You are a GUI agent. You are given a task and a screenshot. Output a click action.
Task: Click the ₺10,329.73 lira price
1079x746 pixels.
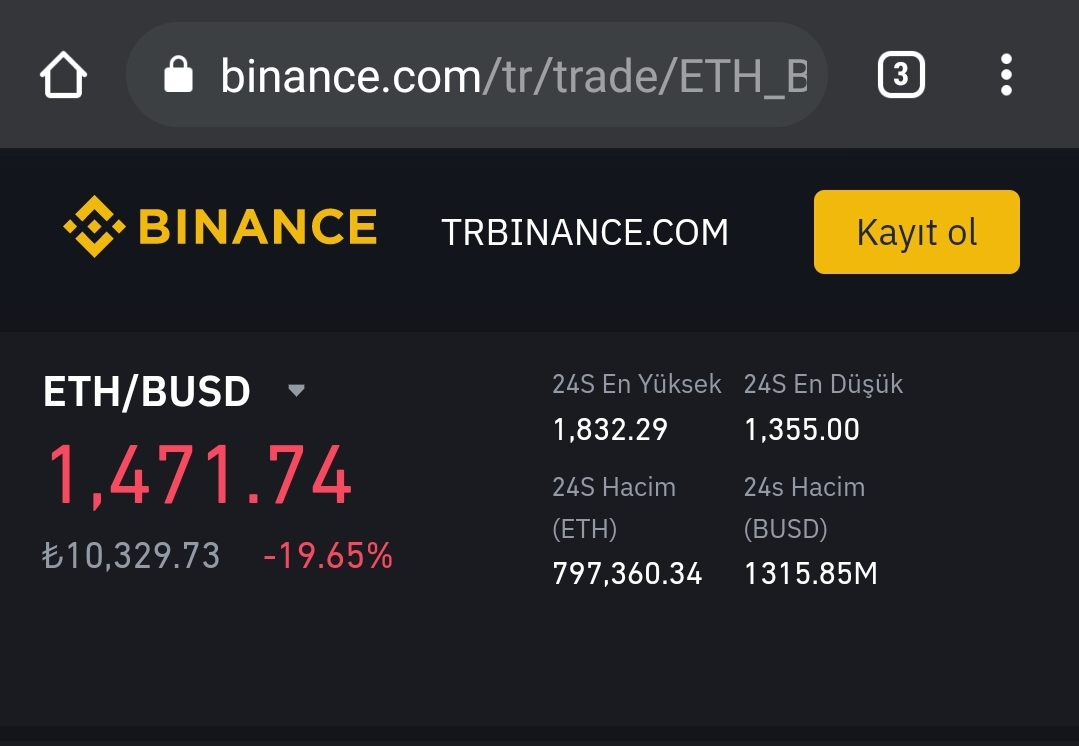[x=131, y=556]
